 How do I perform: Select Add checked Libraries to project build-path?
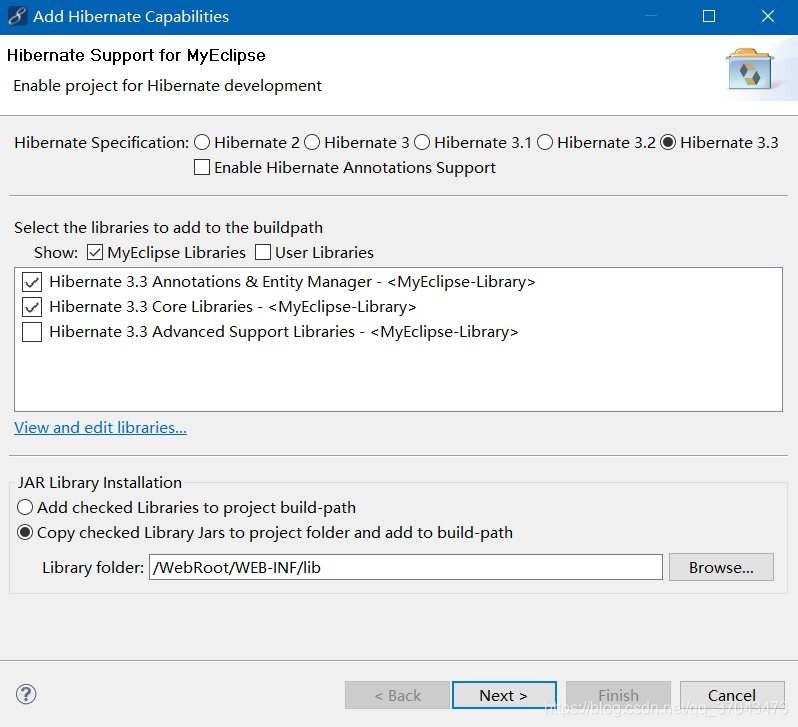[x=25, y=508]
